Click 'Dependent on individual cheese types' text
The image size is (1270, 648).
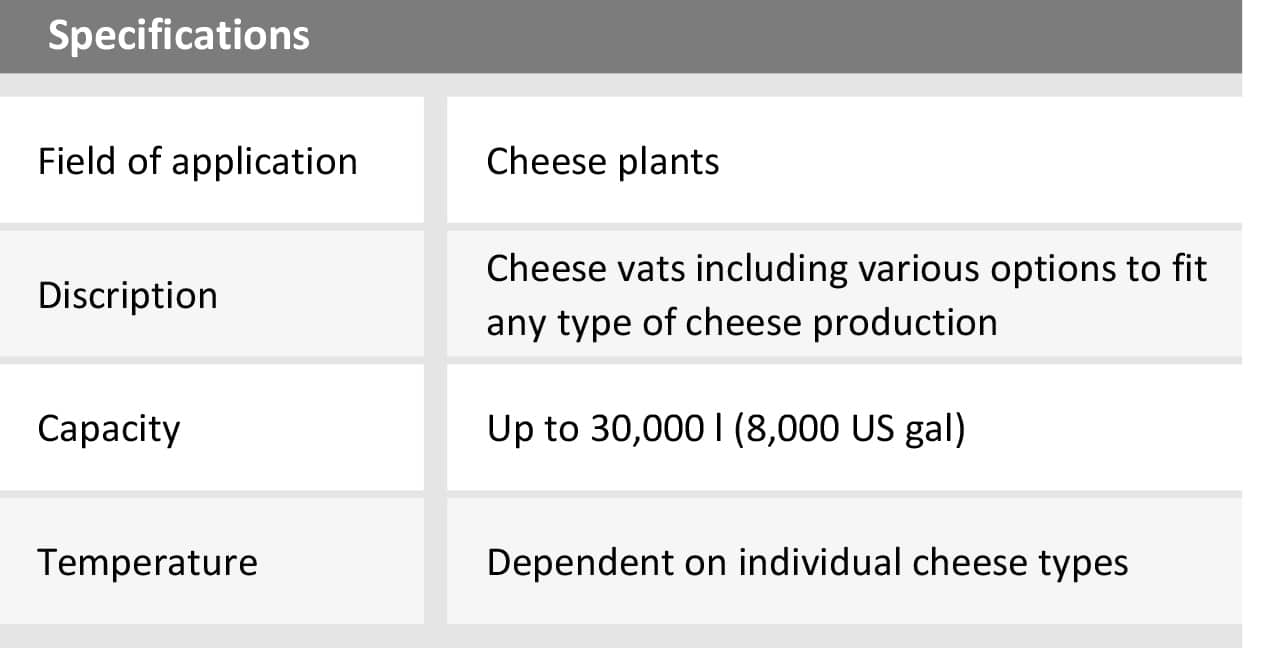[x=806, y=562]
